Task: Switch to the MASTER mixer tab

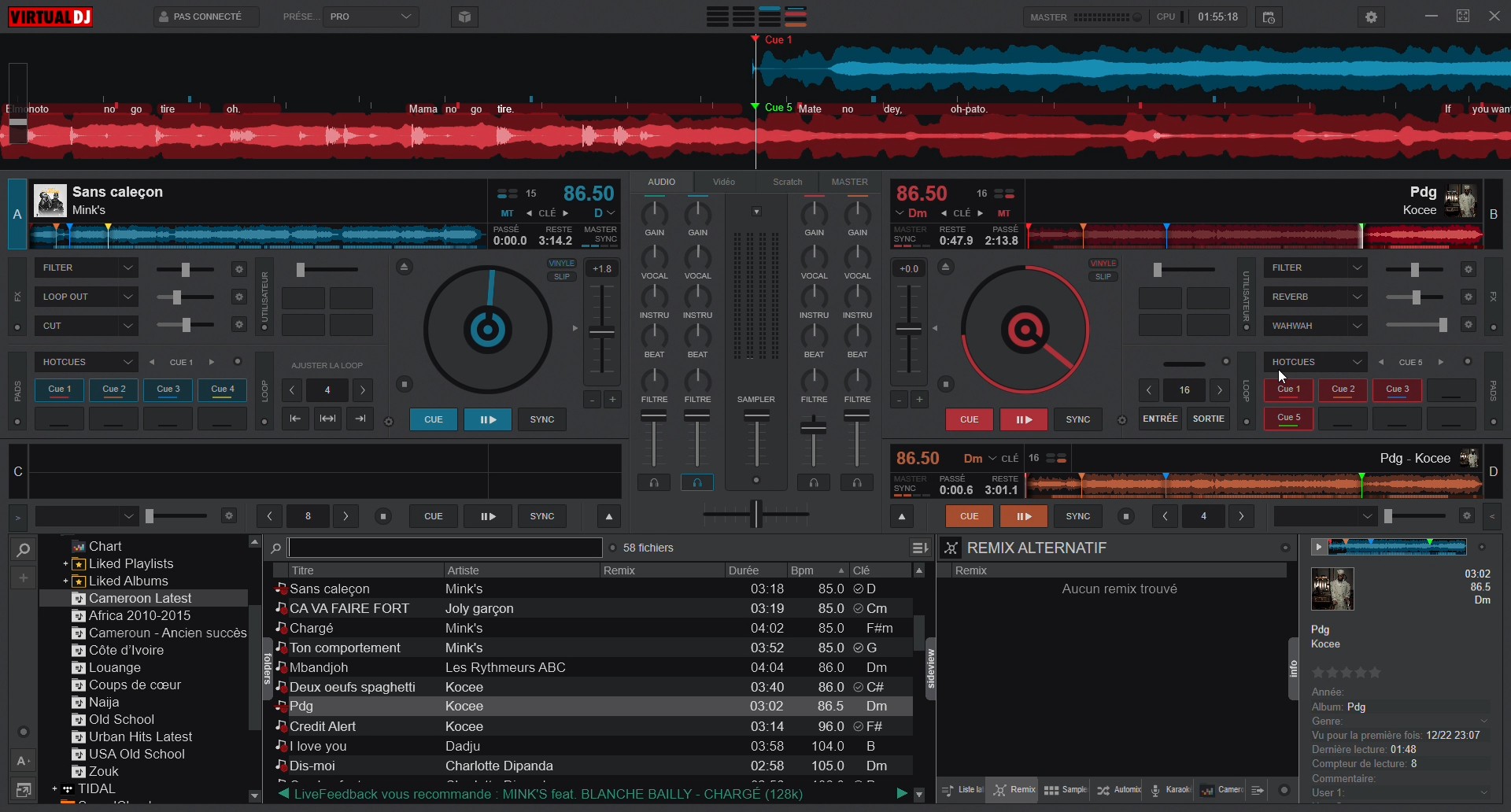Action: [850, 182]
